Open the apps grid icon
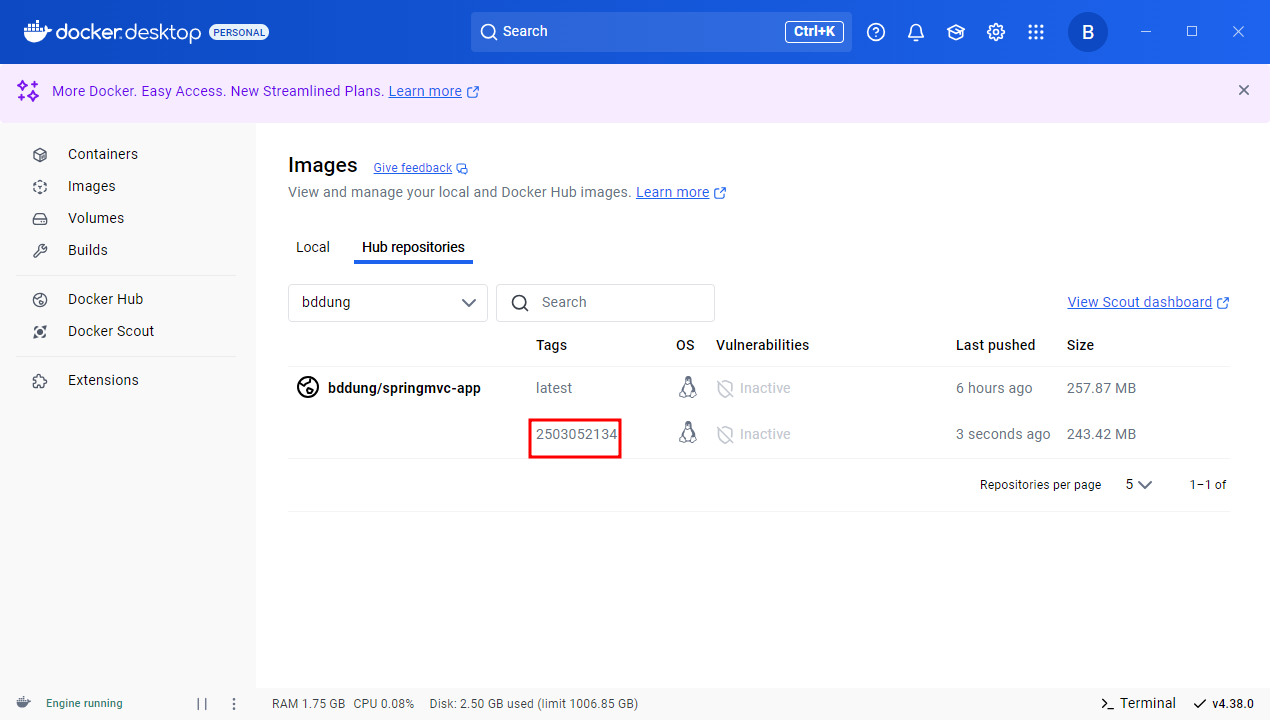This screenshot has width=1270, height=720. click(1036, 32)
